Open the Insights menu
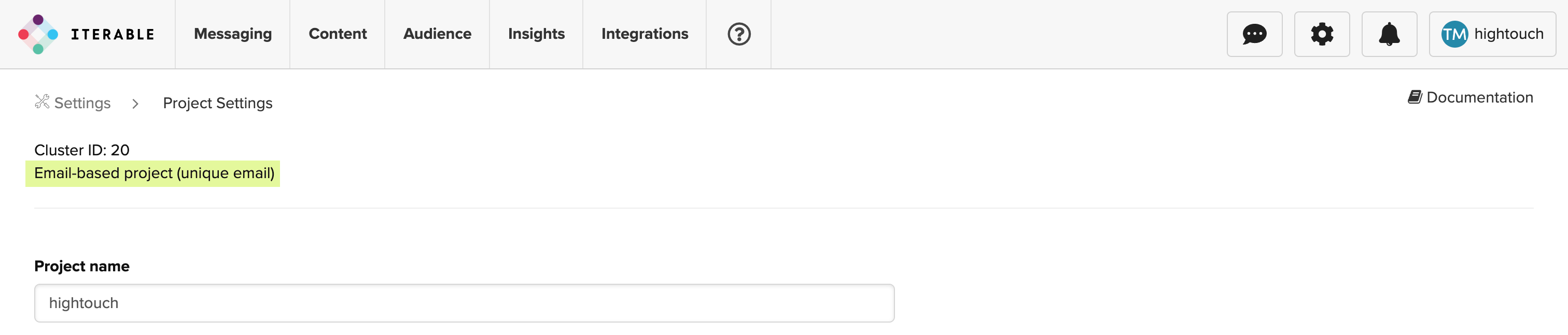Viewport: 1568px width, 335px height. coord(536,34)
